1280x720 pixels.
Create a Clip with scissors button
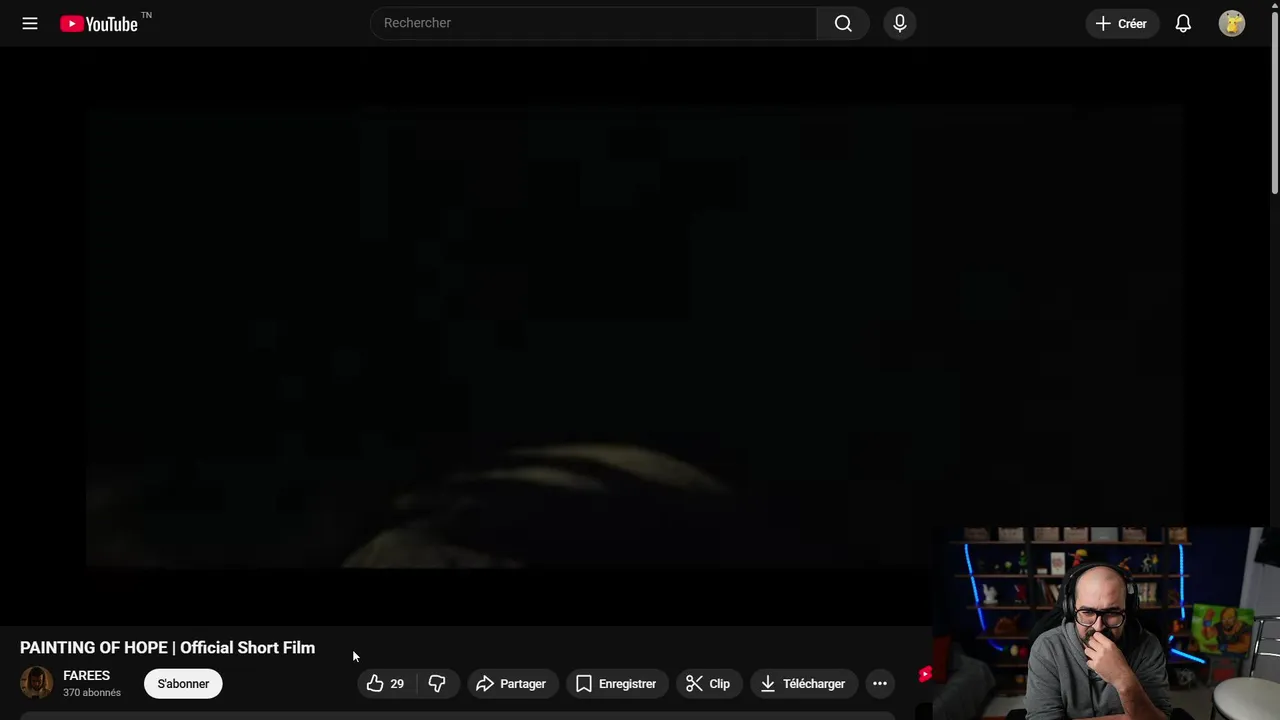[x=709, y=684]
